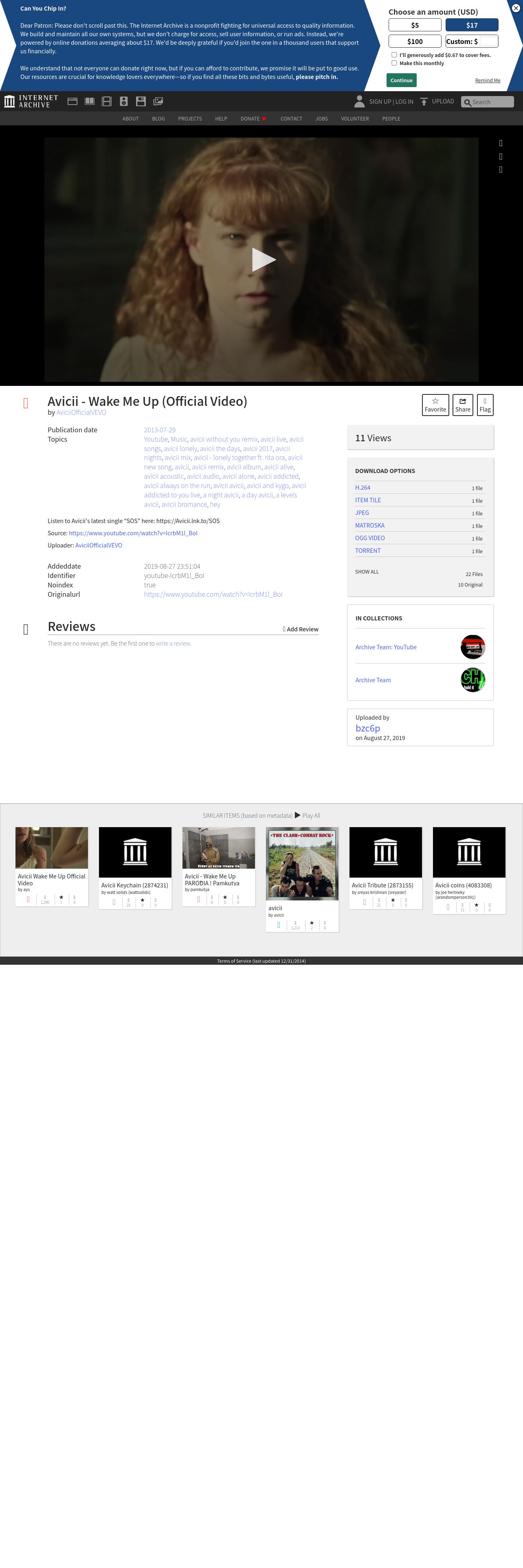Check the cover fees checkbox
The height and width of the screenshot is (1568, 523).
point(395,55)
